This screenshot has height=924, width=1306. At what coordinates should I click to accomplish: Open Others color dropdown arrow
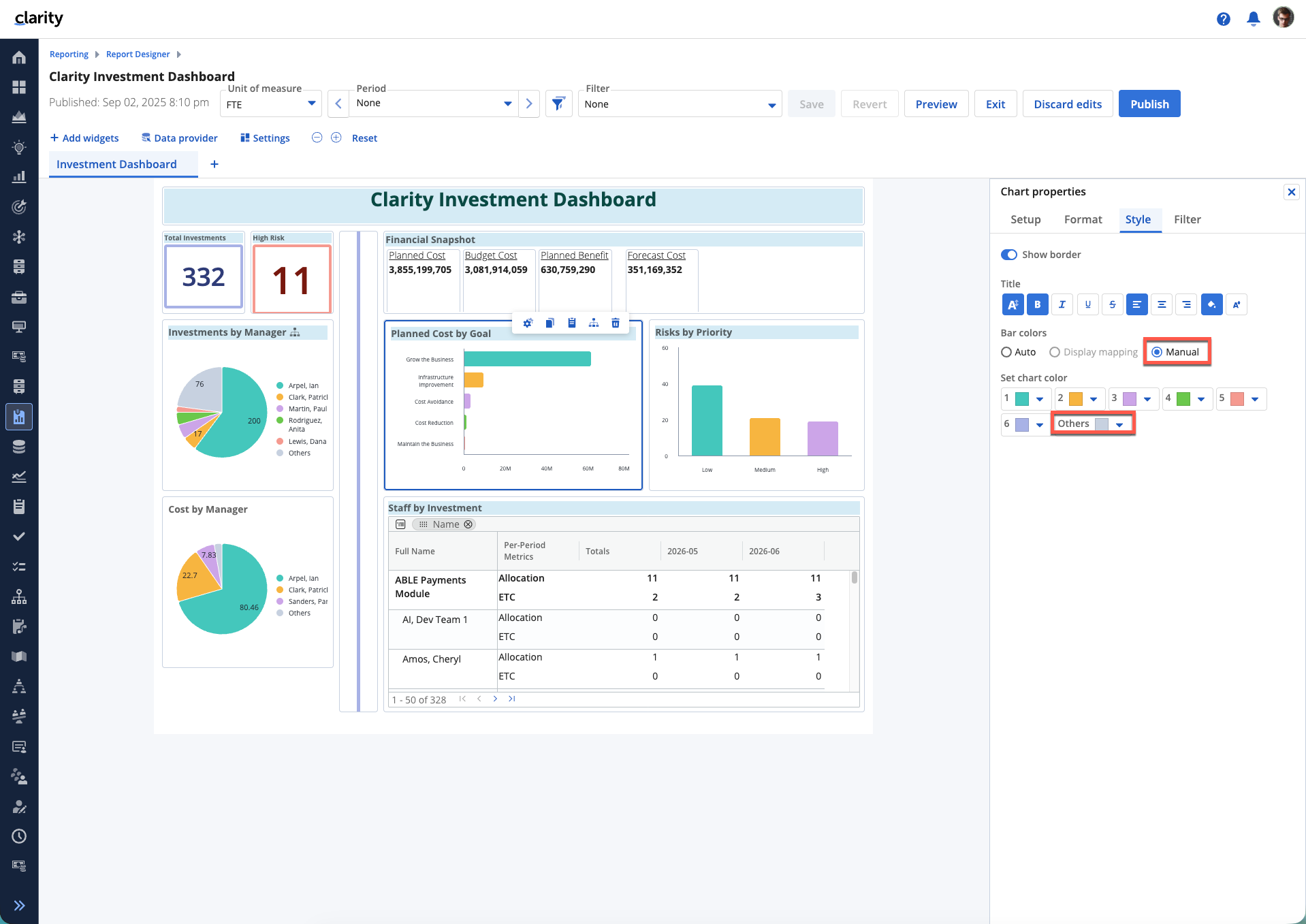click(x=1119, y=424)
